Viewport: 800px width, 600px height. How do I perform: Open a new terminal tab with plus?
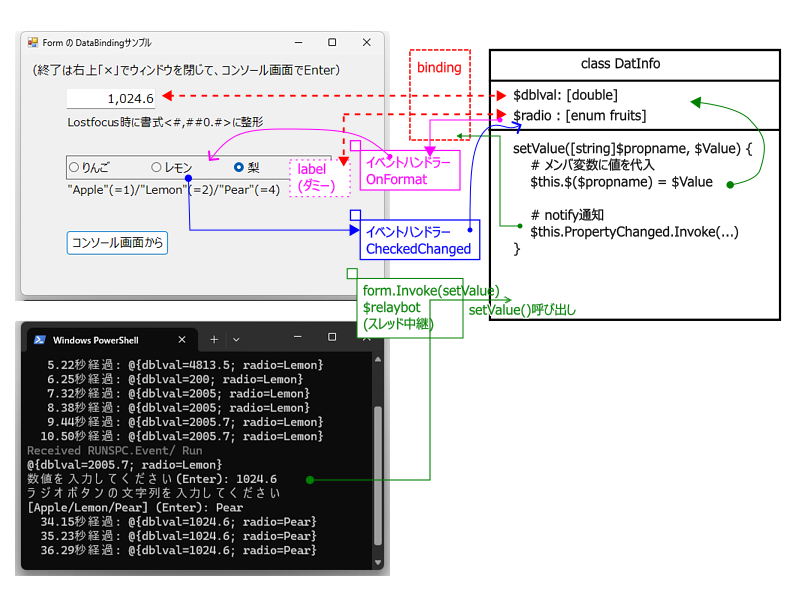[214, 340]
